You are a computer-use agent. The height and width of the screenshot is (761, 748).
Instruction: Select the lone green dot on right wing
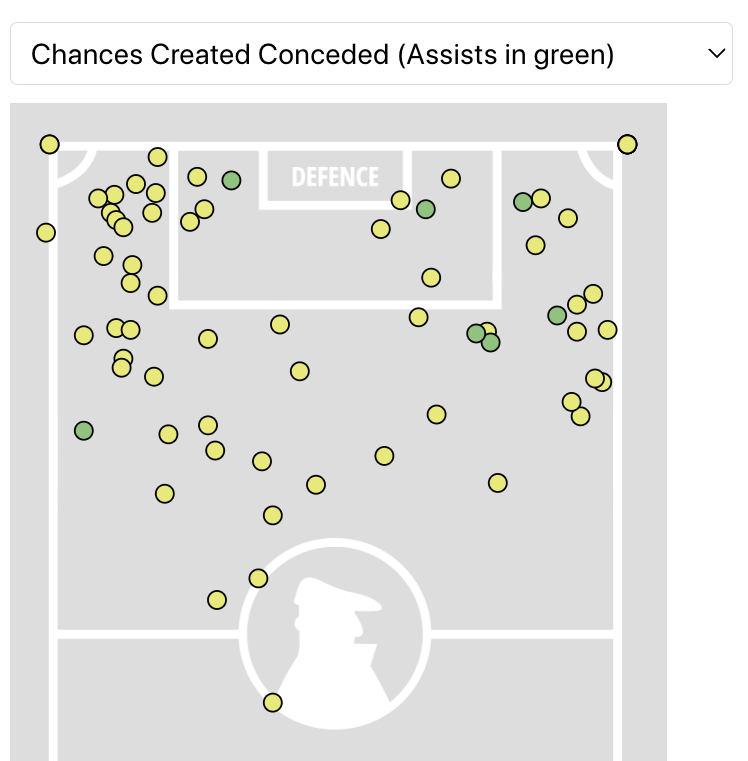[x=557, y=315]
